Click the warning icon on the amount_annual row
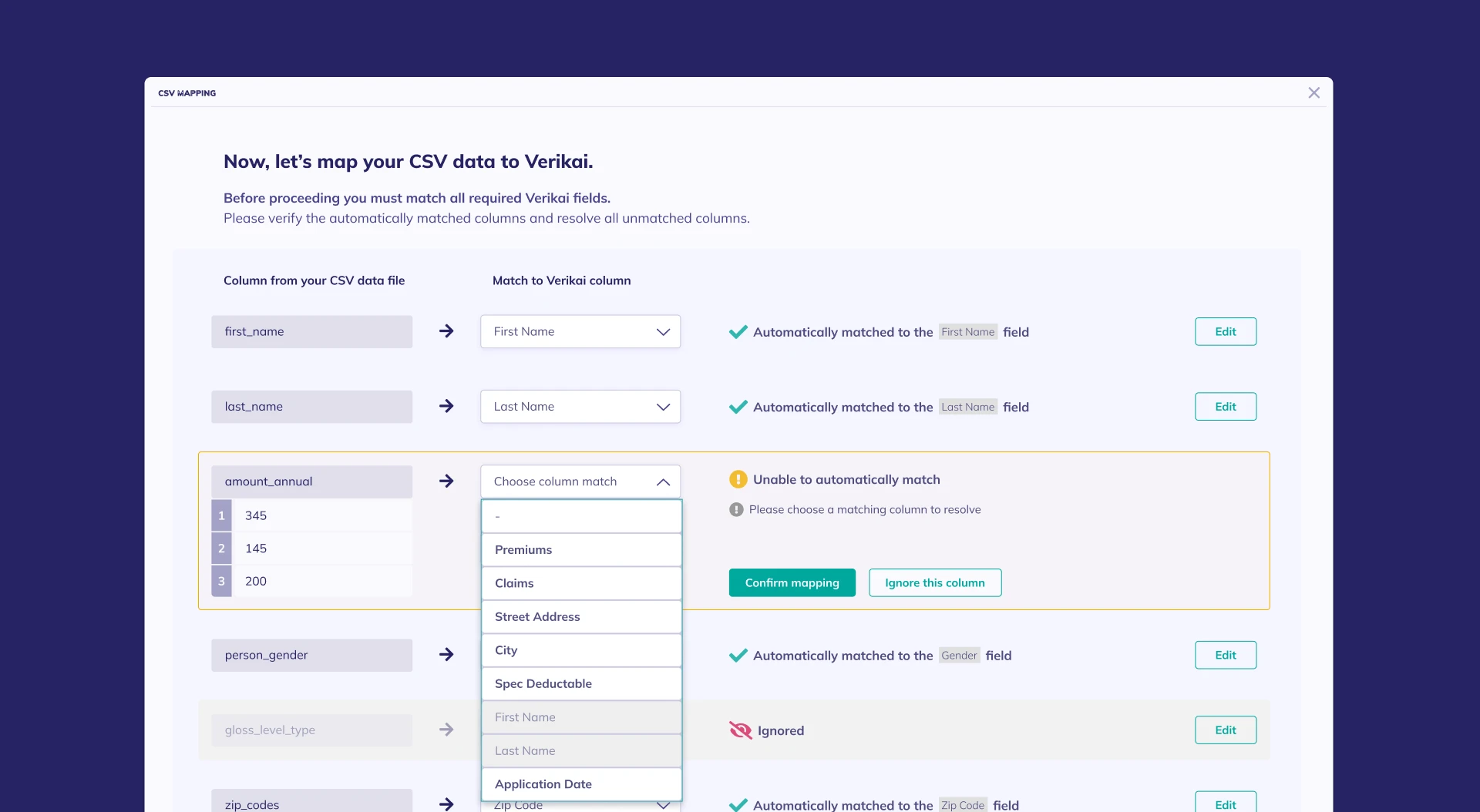Screen dimensions: 1480x812 pyautogui.click(x=738, y=479)
